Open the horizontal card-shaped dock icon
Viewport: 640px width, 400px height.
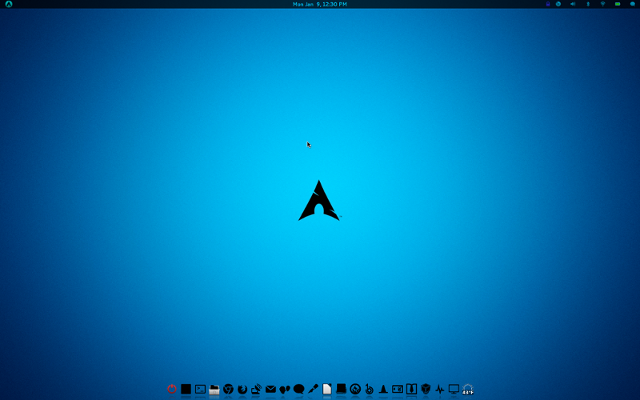pyautogui.click(x=398, y=389)
